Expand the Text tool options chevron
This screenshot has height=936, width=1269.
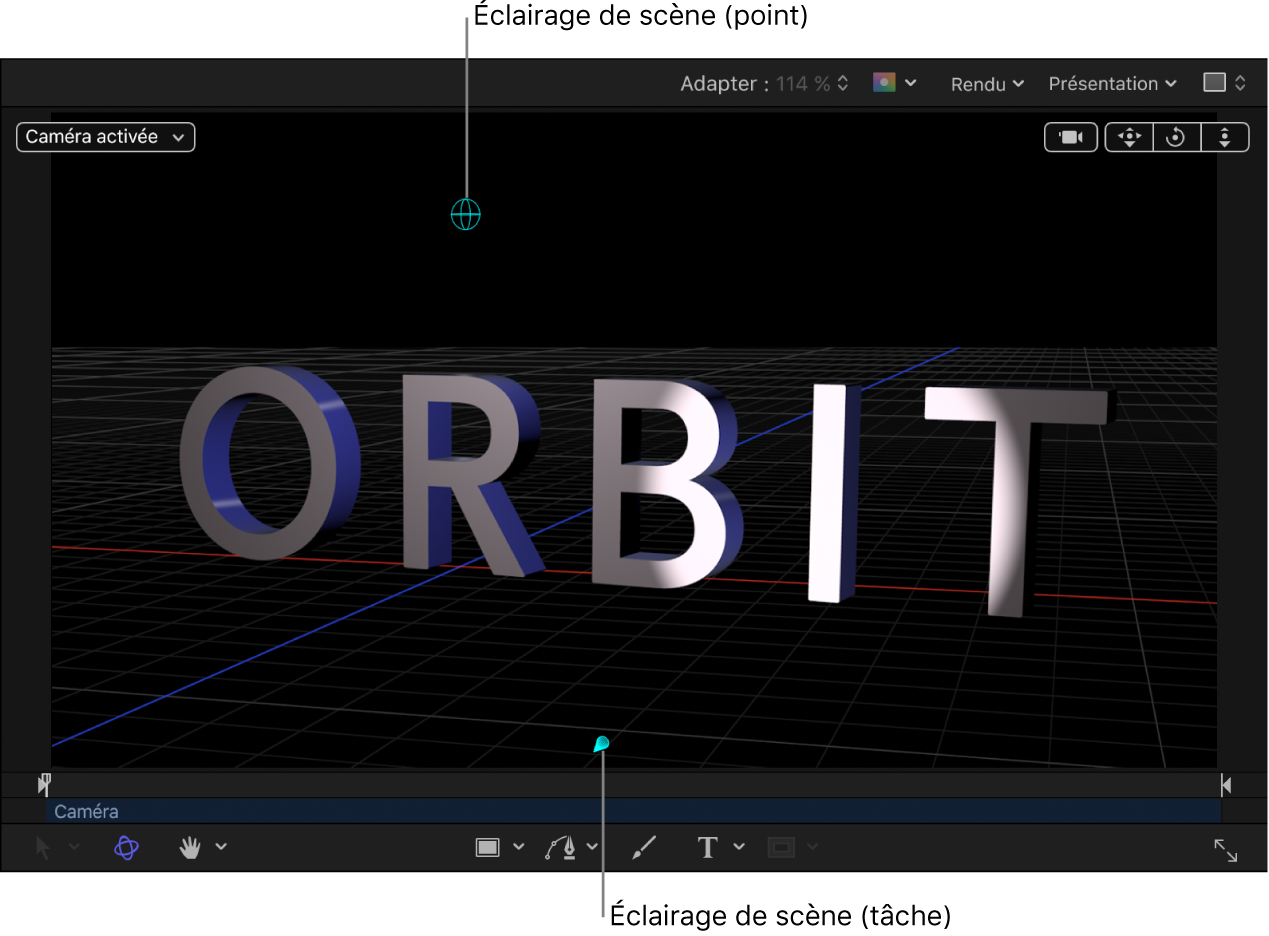(738, 847)
